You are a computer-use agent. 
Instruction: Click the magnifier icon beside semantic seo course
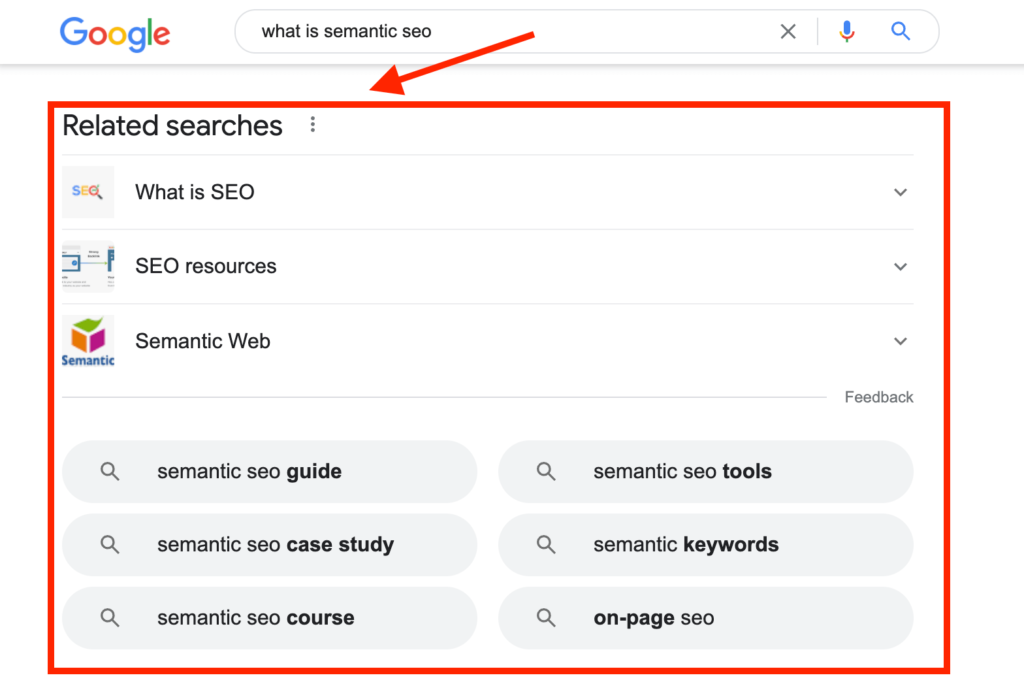click(110, 618)
